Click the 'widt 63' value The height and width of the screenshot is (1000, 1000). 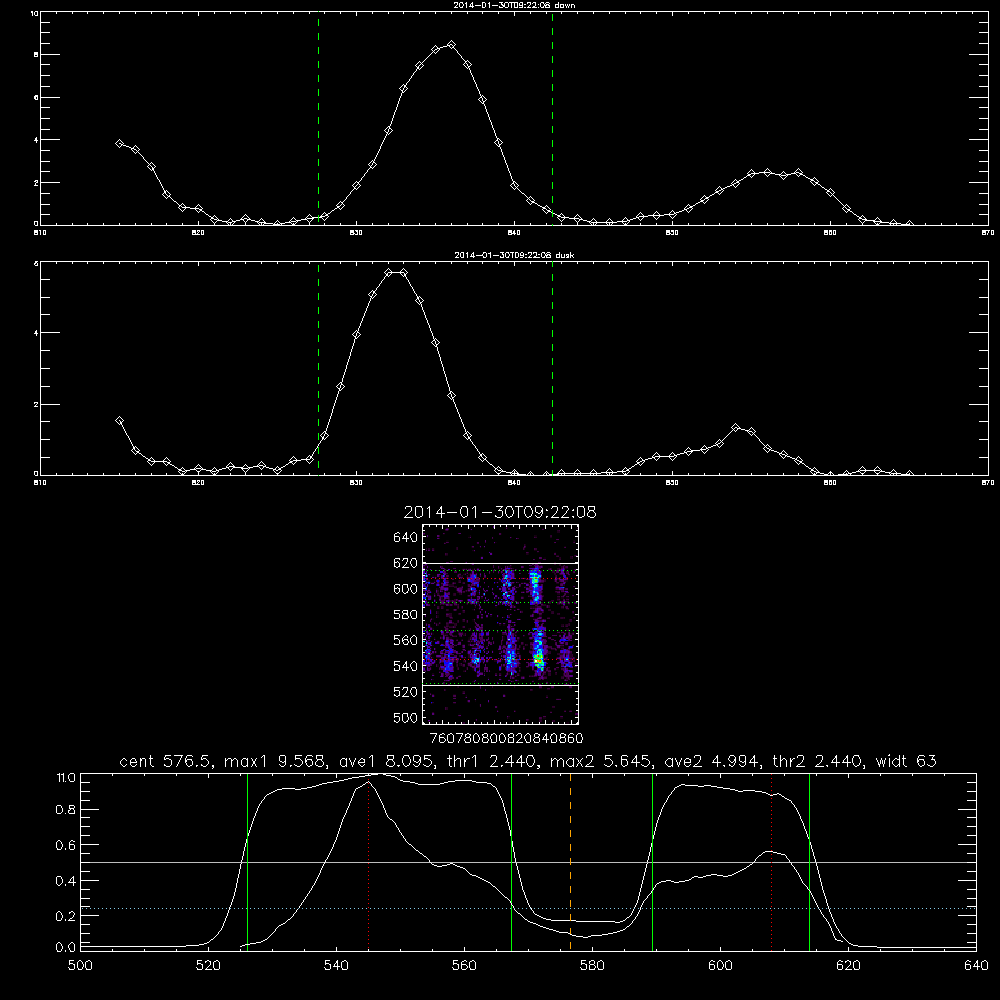906,761
